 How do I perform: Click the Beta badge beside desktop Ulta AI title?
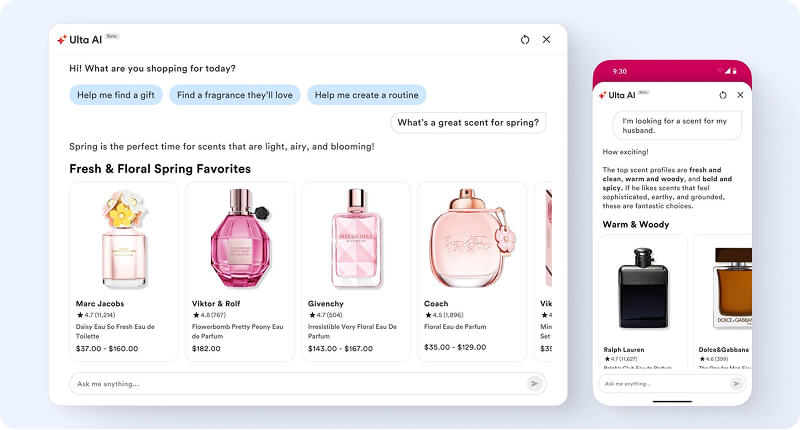112,36
